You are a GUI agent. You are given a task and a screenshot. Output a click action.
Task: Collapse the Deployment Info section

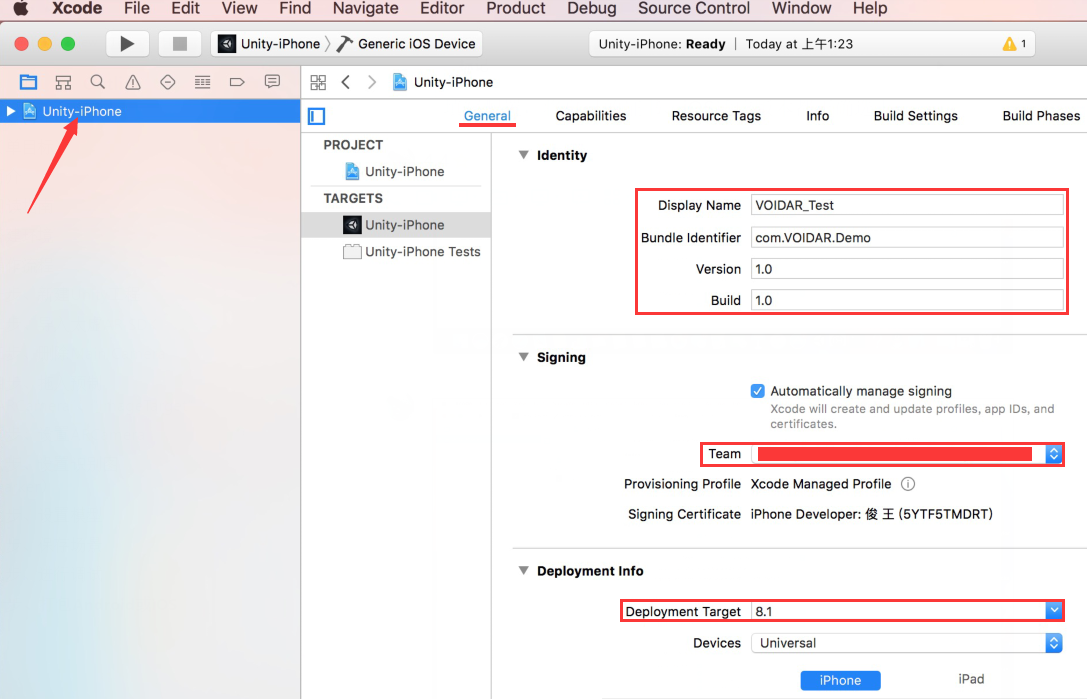(x=523, y=571)
